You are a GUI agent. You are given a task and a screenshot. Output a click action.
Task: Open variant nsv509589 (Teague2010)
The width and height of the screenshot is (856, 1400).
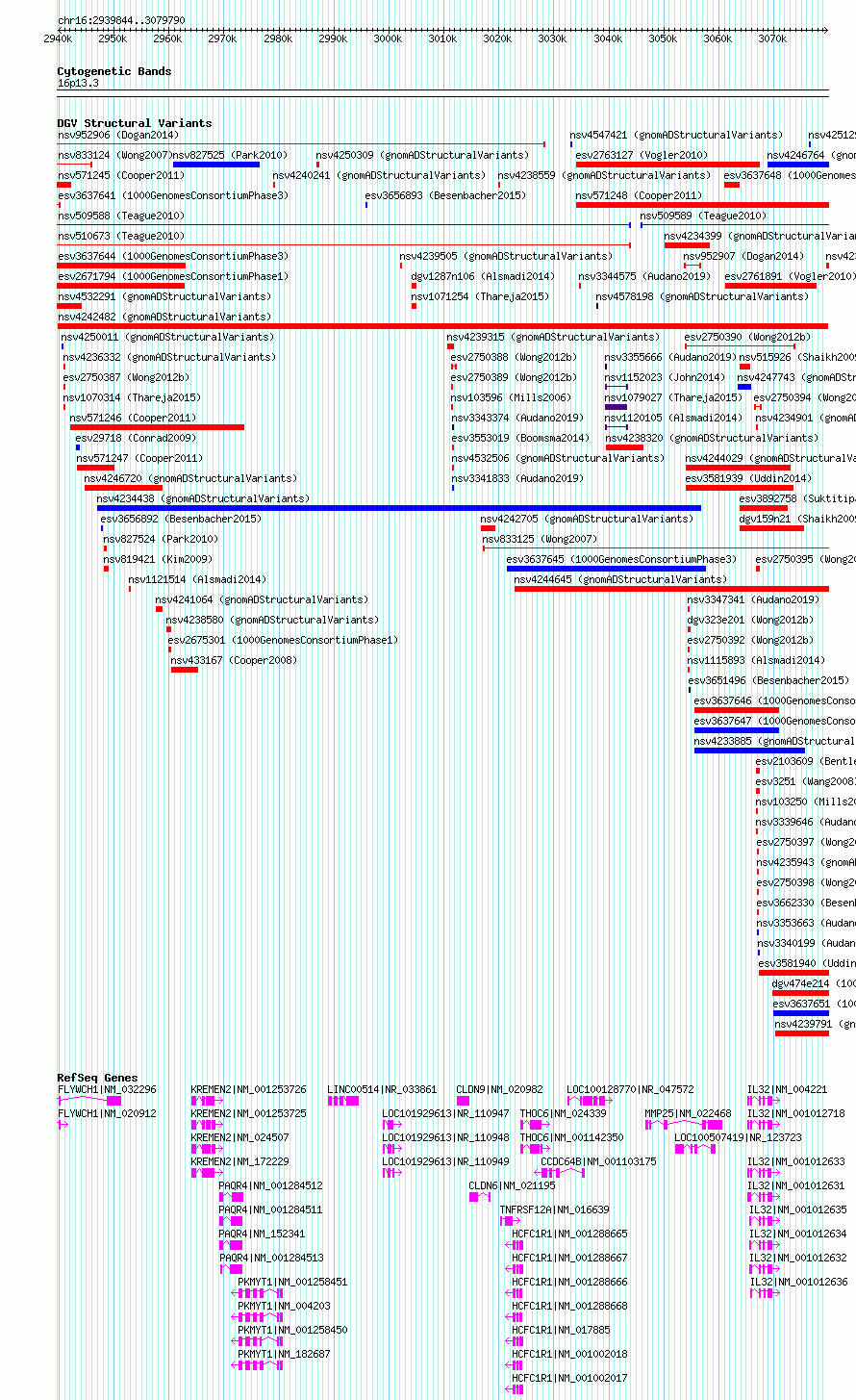tap(703, 216)
